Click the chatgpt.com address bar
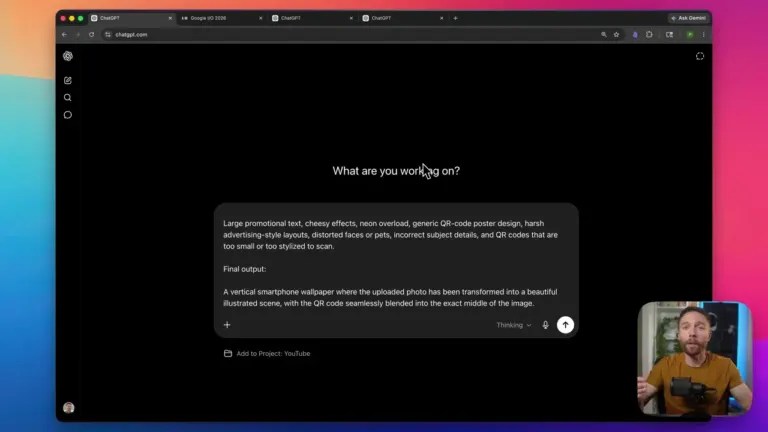 353,35
